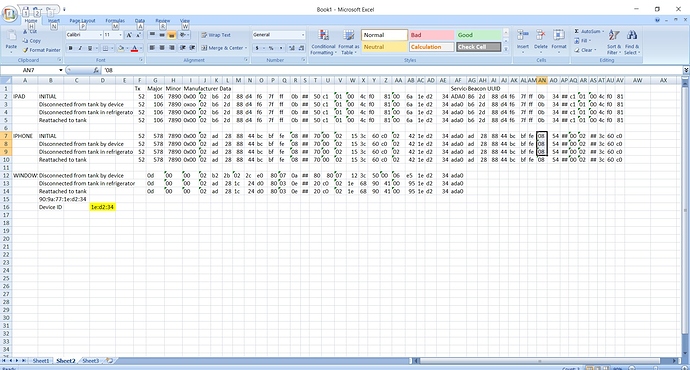Decrease font size with Shrink Font

pos(138,35)
